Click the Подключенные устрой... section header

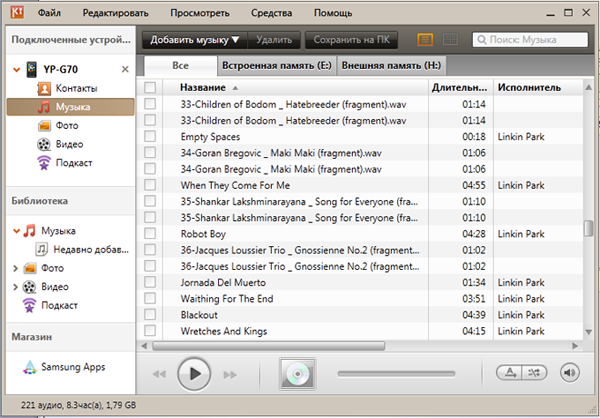click(71, 40)
